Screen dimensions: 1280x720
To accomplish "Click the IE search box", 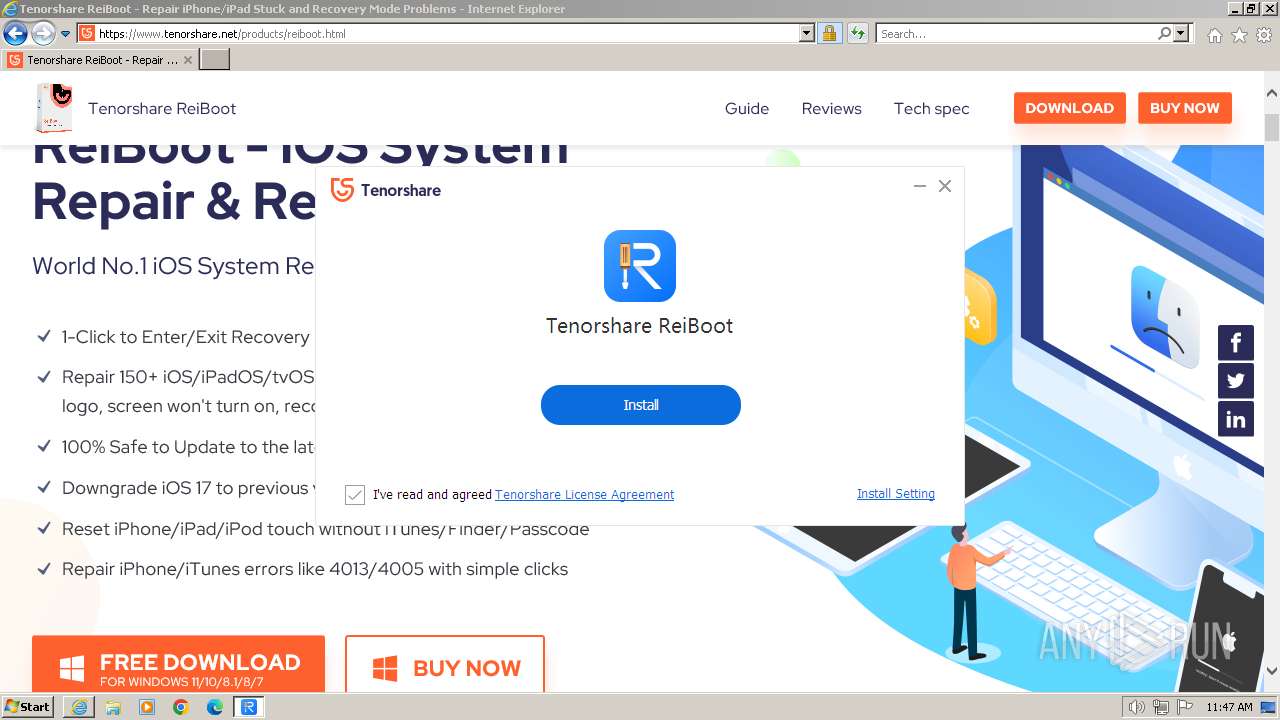I will 1016,33.
